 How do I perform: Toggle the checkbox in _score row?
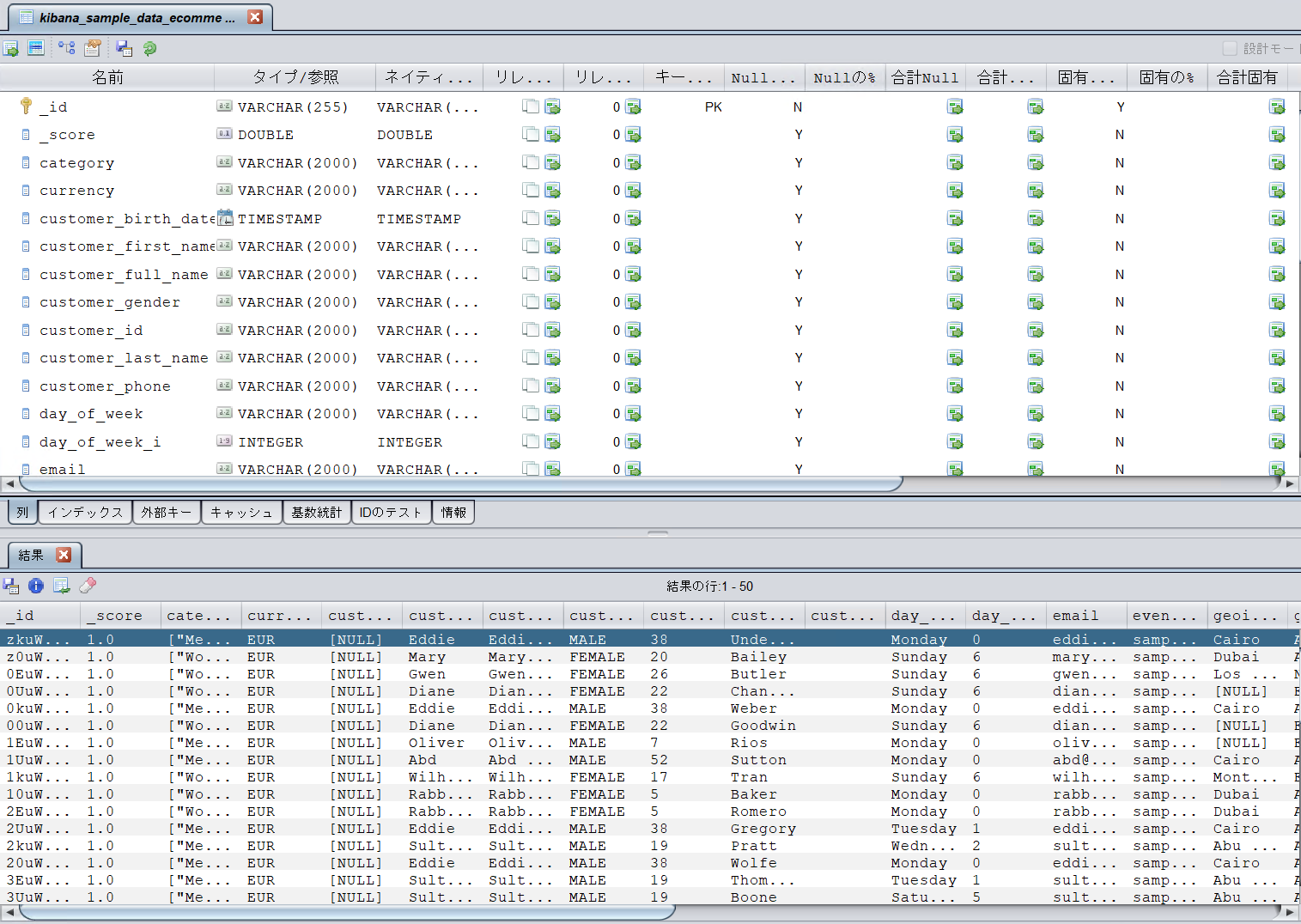(x=531, y=135)
